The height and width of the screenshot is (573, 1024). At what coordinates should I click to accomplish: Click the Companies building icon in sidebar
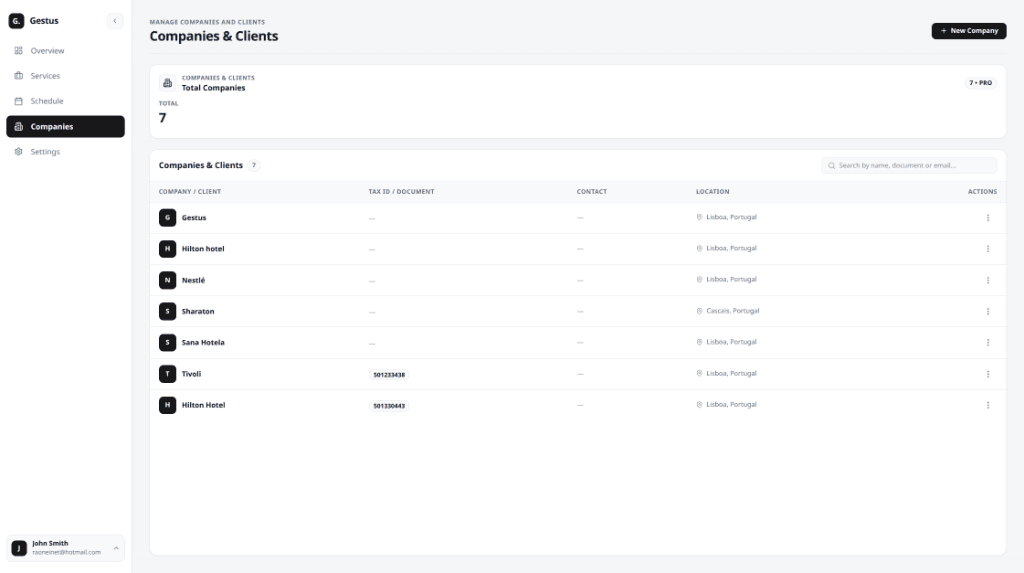18,127
